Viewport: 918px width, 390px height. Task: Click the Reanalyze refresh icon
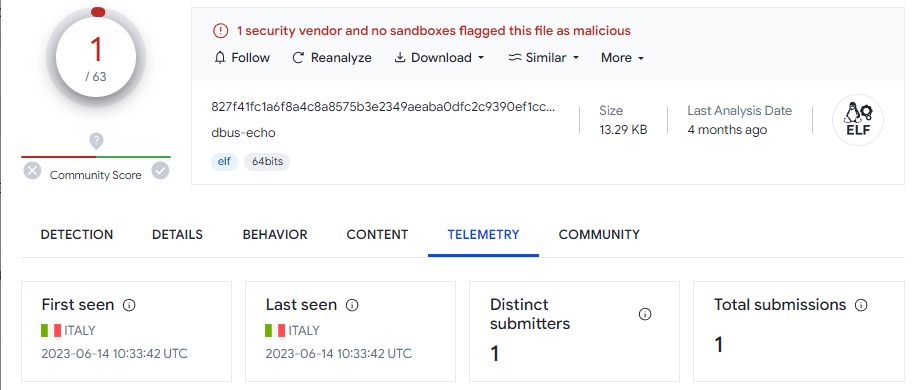(x=298, y=57)
